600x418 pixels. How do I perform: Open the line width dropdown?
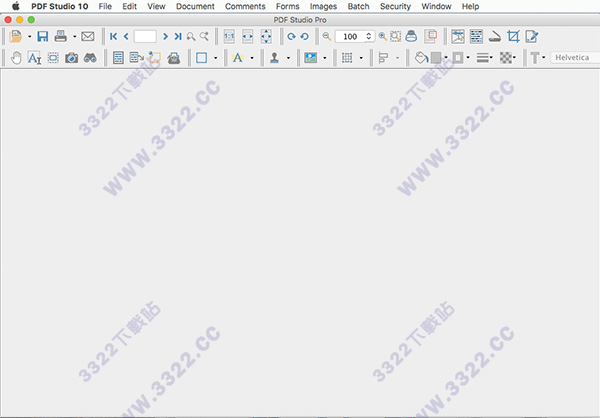[484, 58]
